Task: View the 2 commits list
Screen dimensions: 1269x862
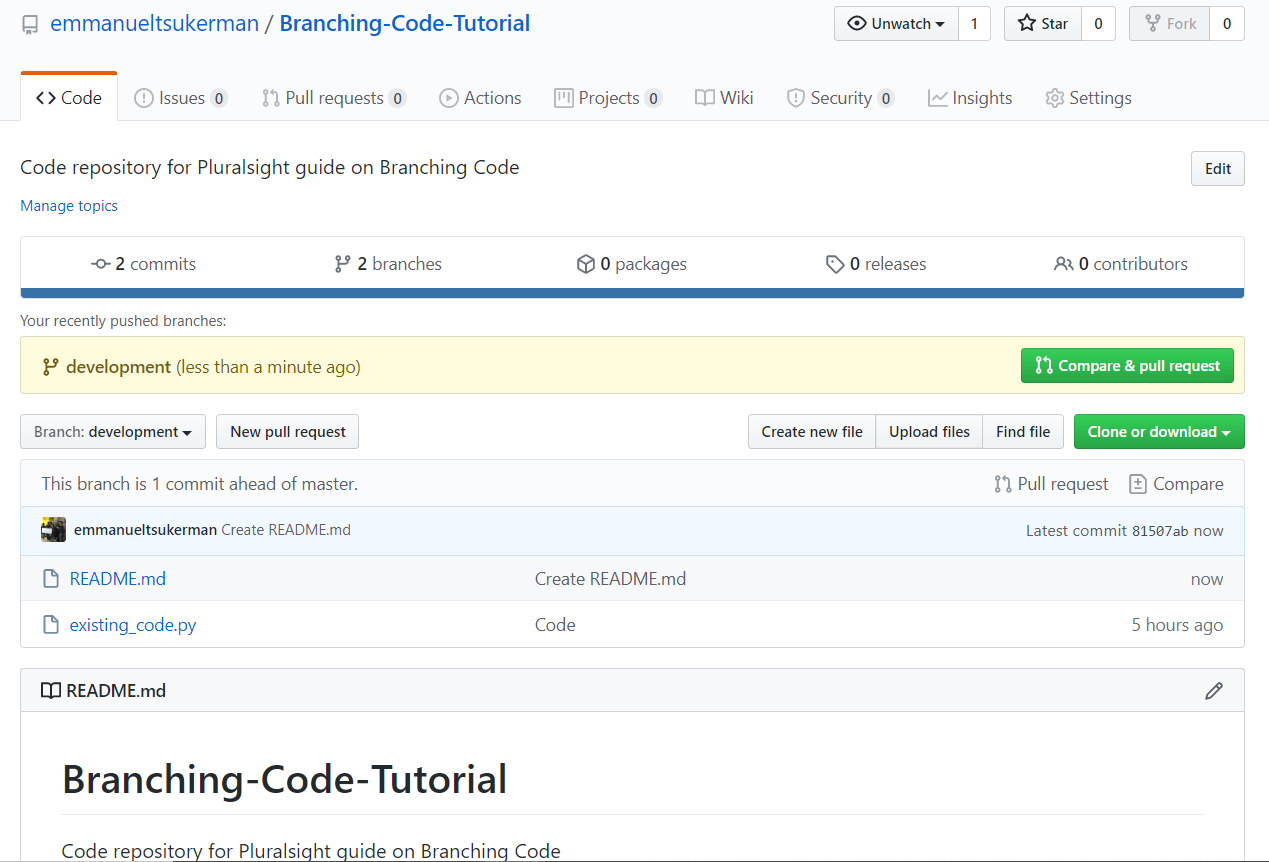Action: coord(143,264)
